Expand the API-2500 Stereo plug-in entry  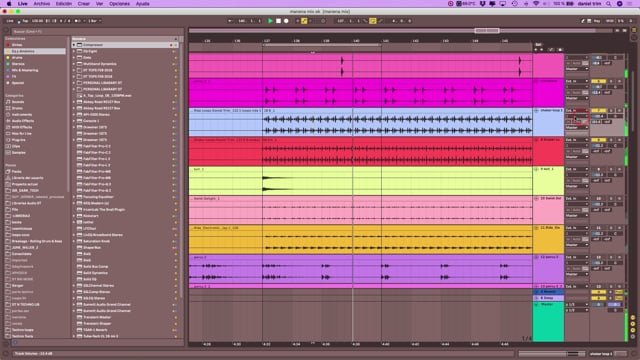tap(74, 114)
